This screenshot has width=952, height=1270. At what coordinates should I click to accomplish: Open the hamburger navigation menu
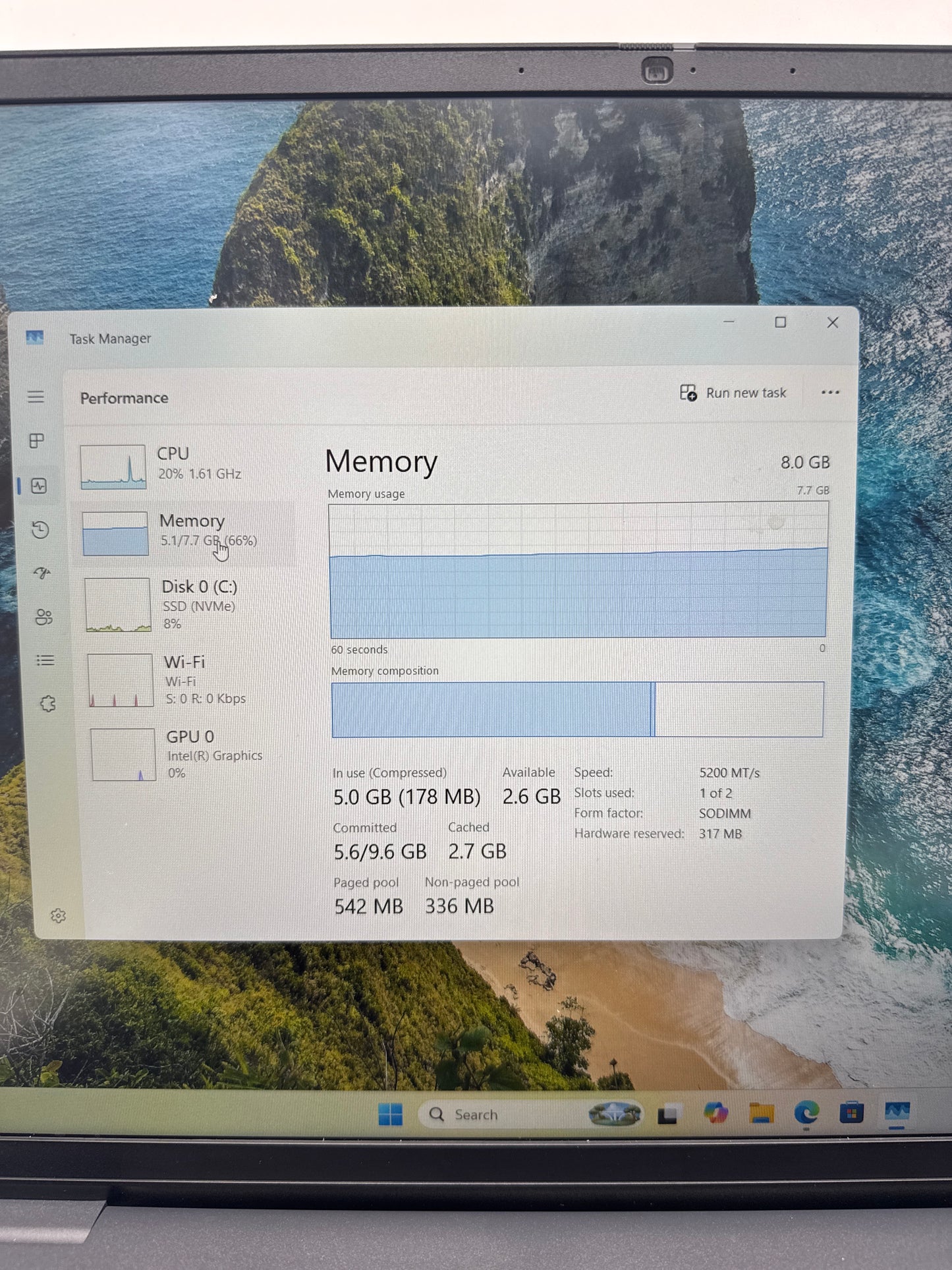click(x=36, y=397)
